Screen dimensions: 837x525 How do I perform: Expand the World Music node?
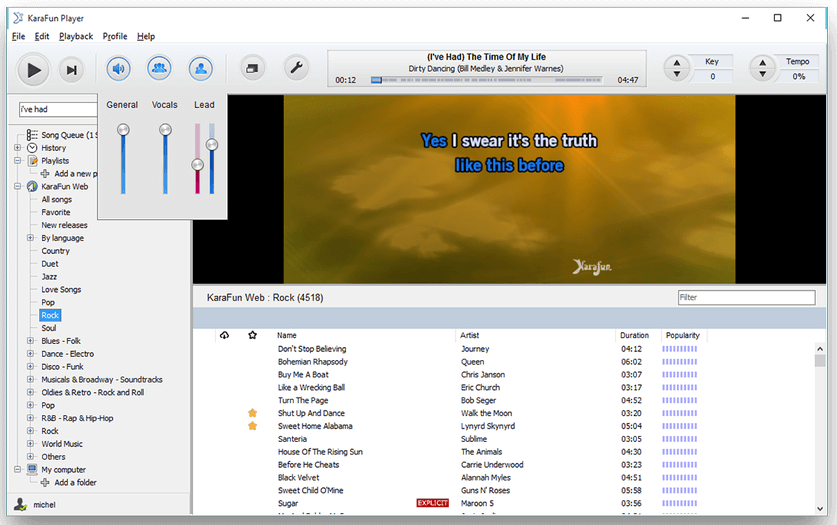coord(30,444)
